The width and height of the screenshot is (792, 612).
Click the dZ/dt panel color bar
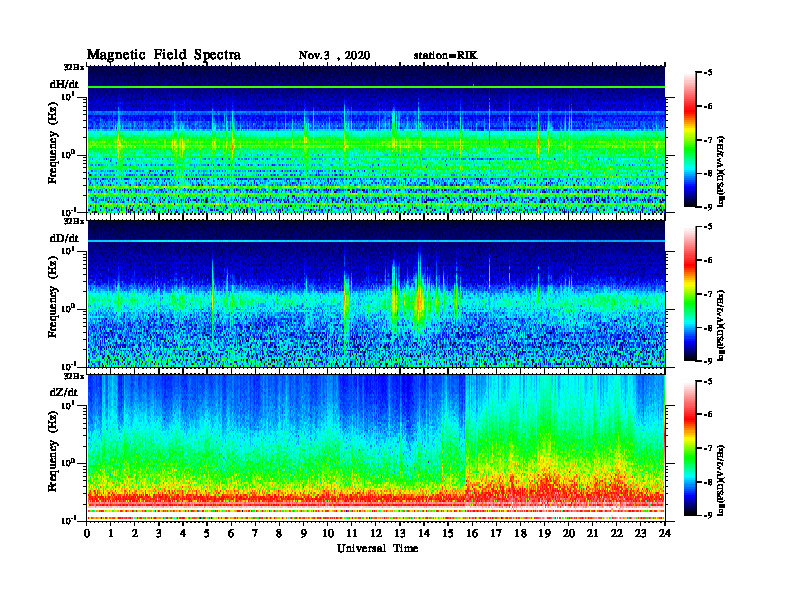(x=690, y=448)
